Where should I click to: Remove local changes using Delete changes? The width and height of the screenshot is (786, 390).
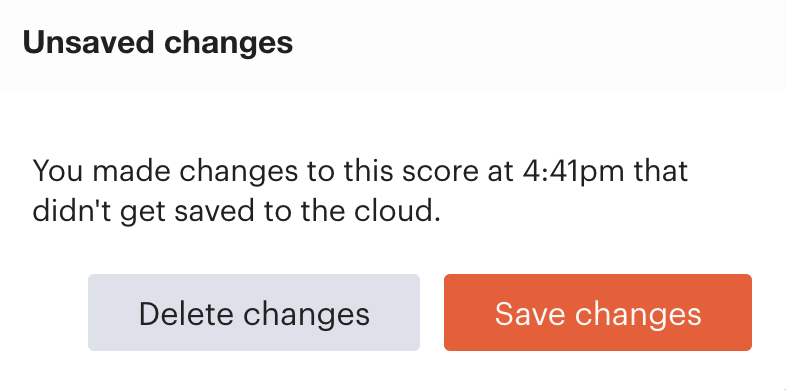click(254, 312)
